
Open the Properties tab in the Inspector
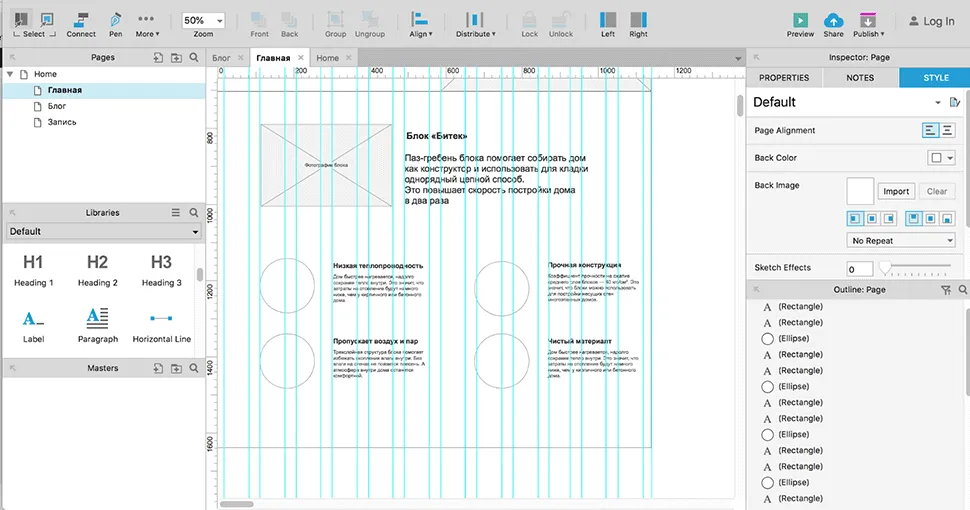pyautogui.click(x=784, y=77)
